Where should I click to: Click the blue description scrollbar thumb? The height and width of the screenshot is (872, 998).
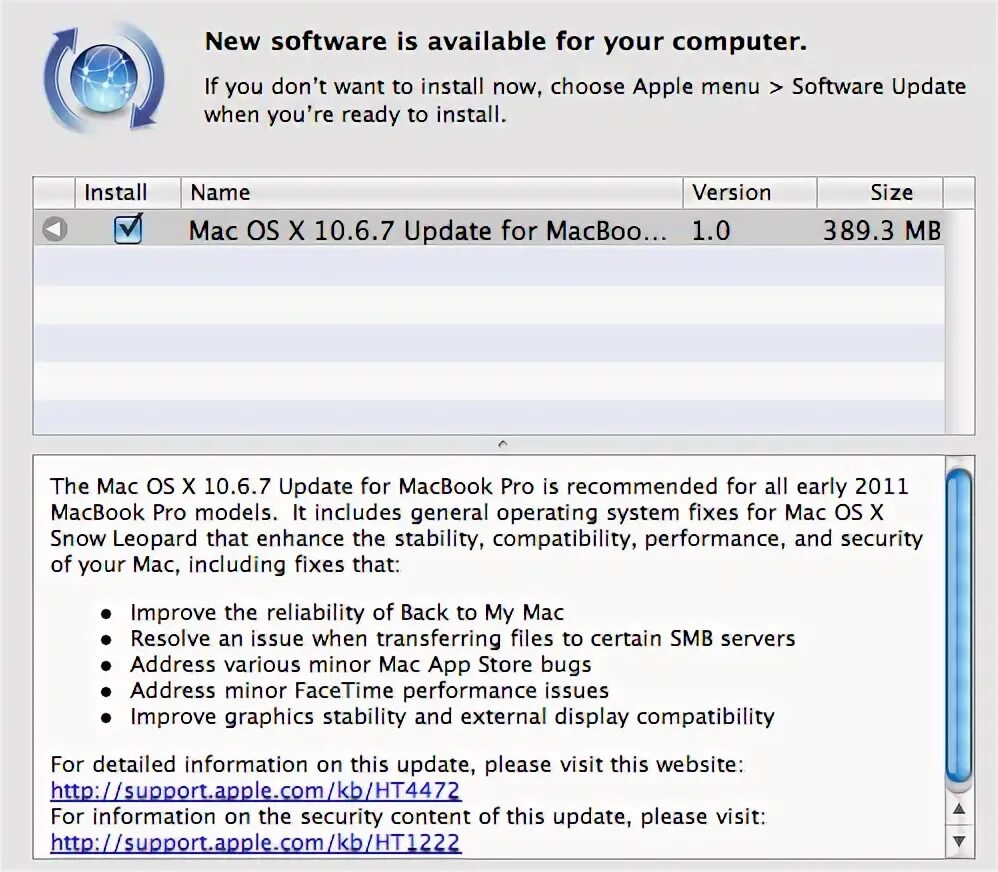pyautogui.click(x=959, y=626)
